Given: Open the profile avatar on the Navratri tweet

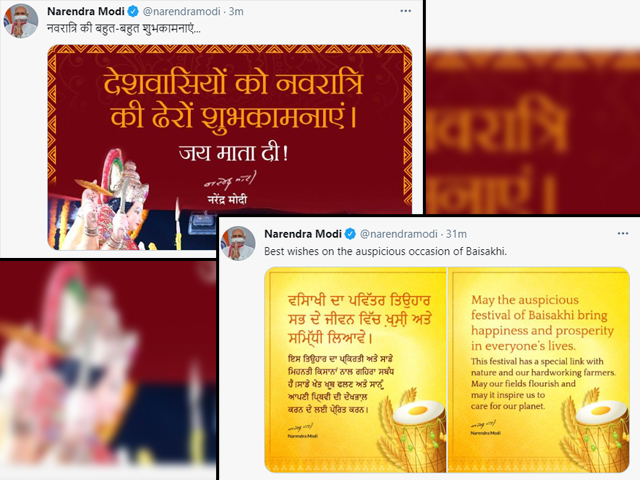Looking at the screenshot, I should tap(20, 20).
